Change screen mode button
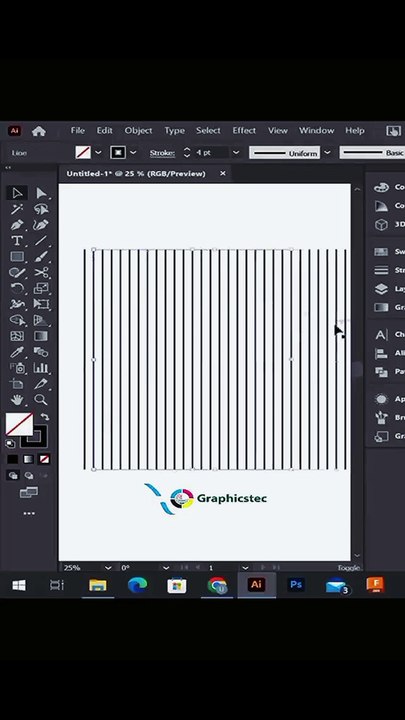This screenshot has width=405, height=720. pyautogui.click(x=28, y=493)
